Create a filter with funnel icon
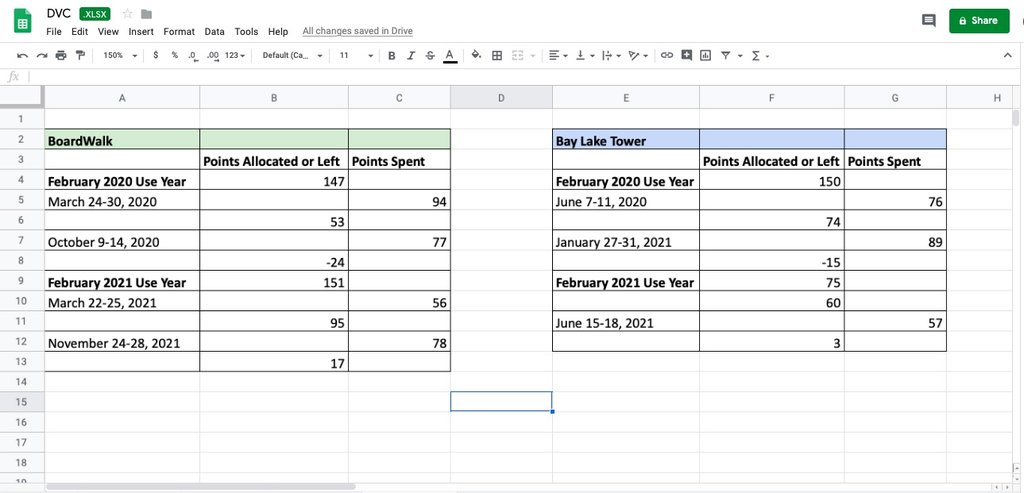Viewport: 1024px width, 493px height. pos(726,56)
